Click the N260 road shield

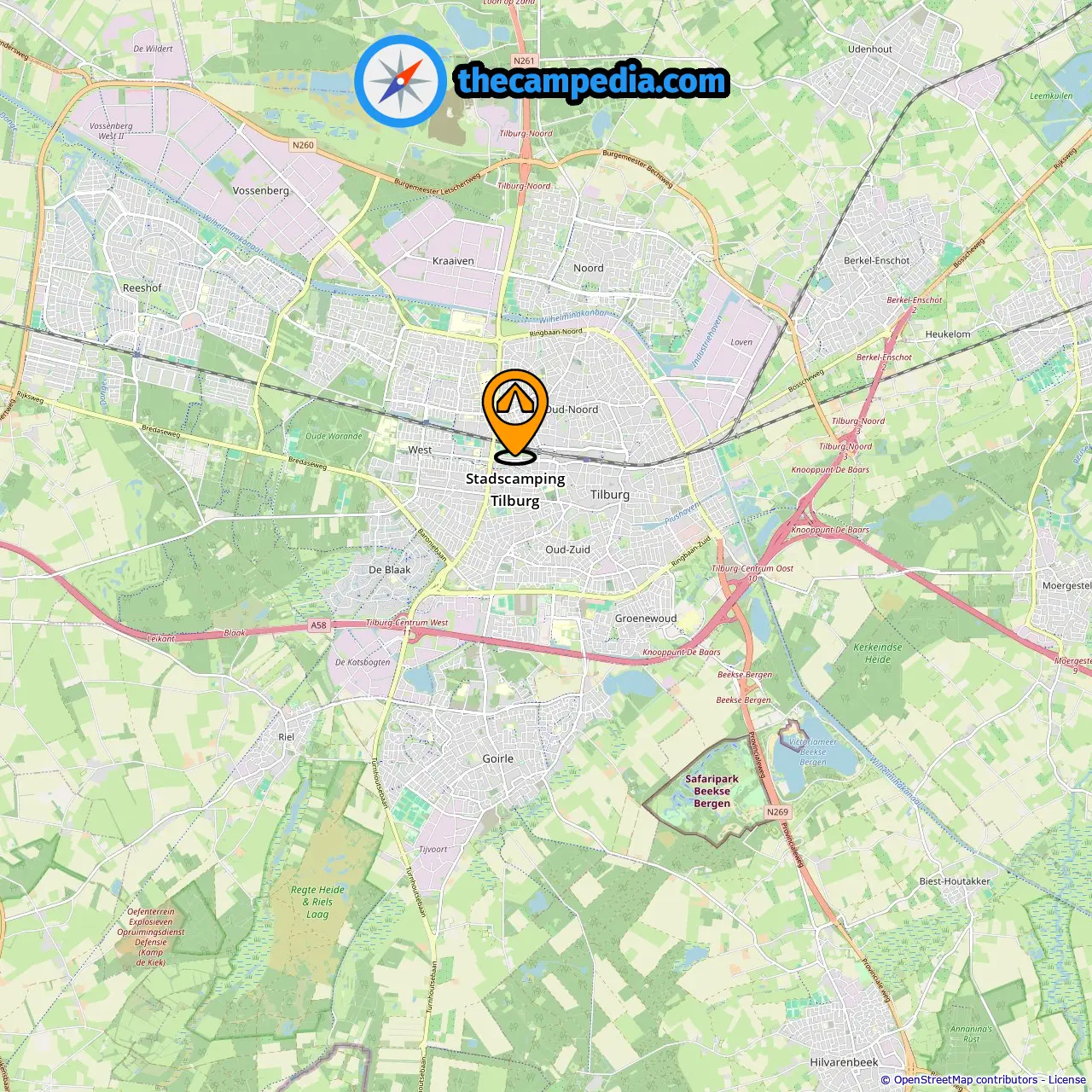[303, 145]
